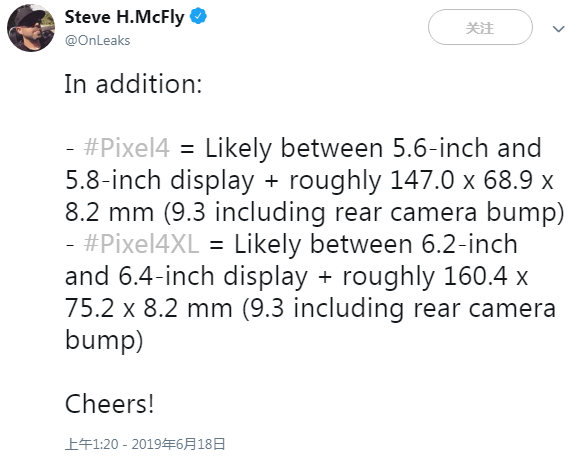Click the "and 6.4-inch display" text

pos(186,277)
